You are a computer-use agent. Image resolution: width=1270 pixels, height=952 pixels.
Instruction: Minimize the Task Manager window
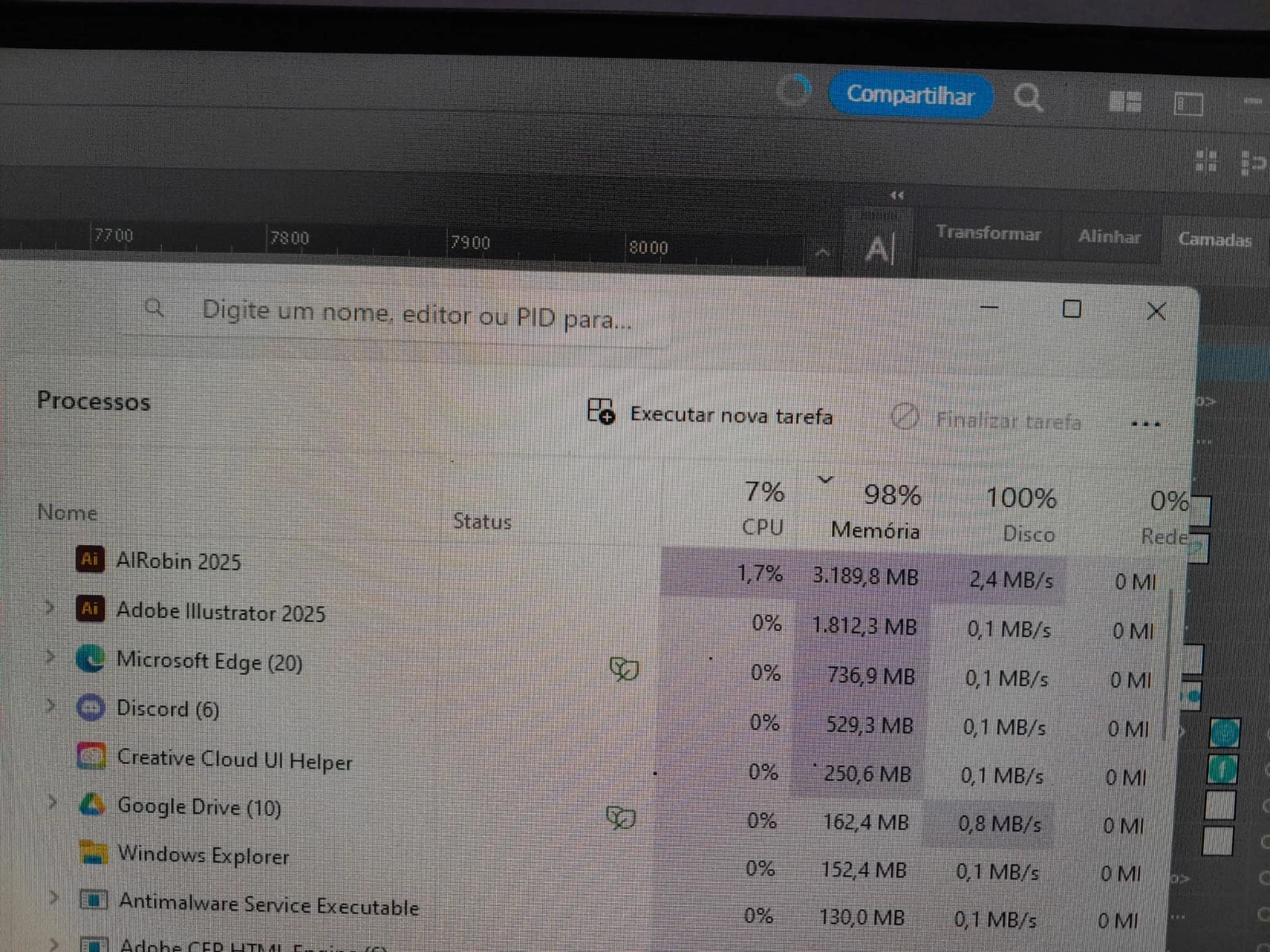(989, 307)
